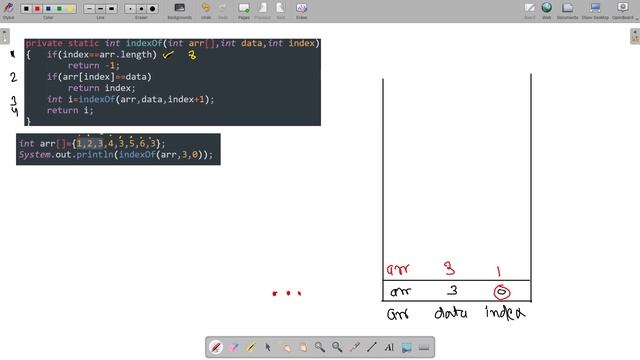
Task: Select the Zoom in tool
Action: pos(320,347)
